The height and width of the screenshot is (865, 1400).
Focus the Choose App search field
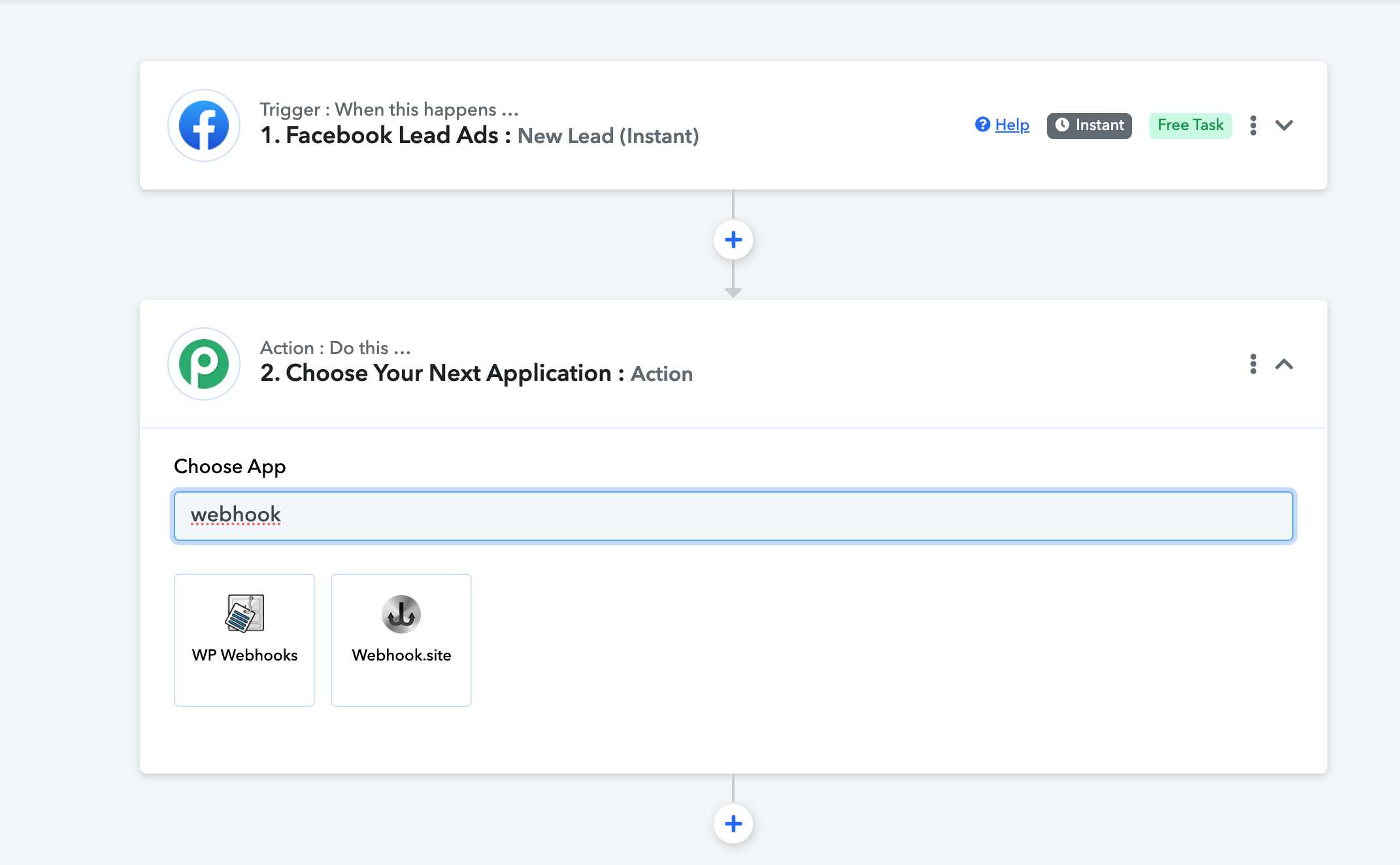tap(733, 516)
